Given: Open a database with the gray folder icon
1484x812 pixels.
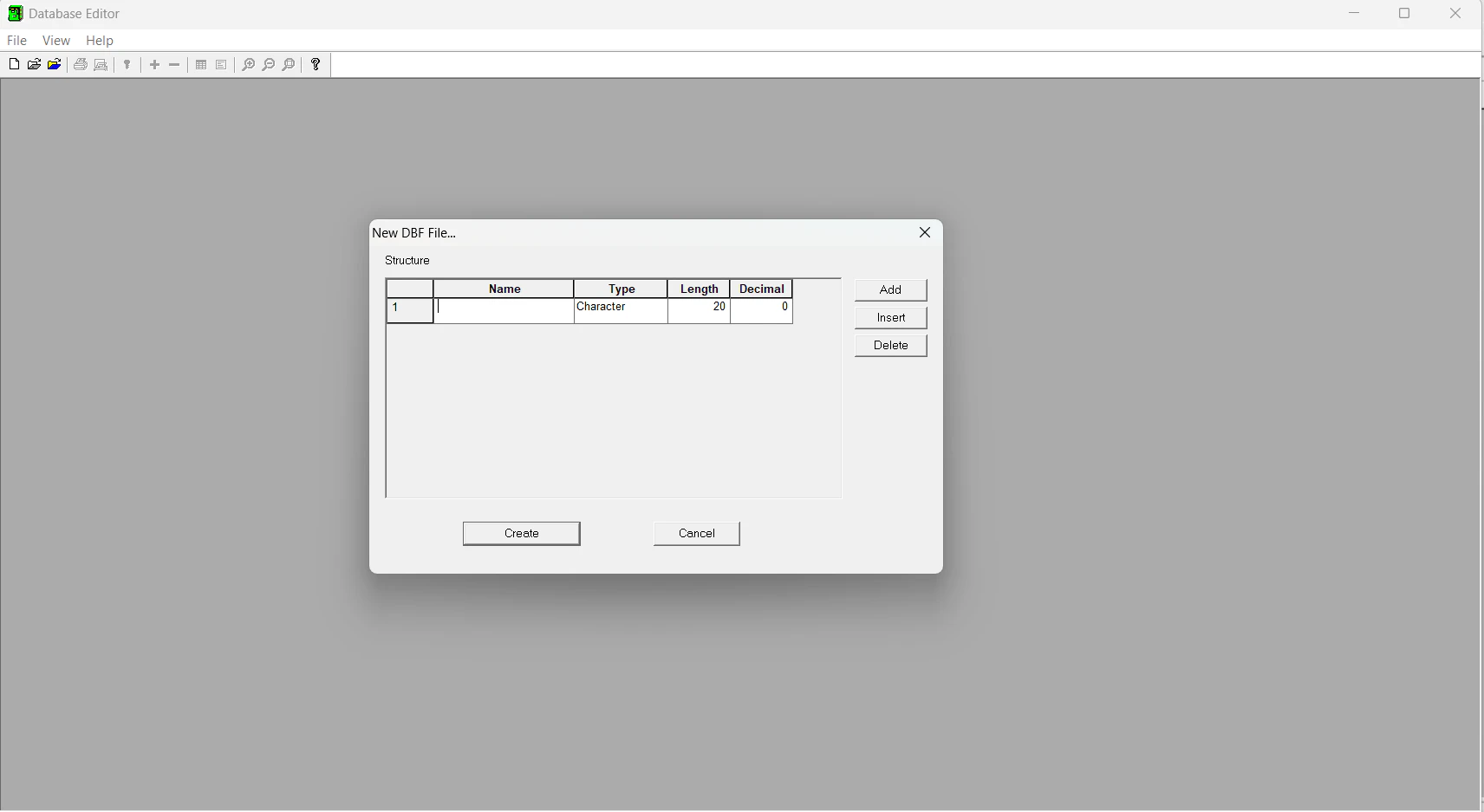Looking at the screenshot, I should tap(34, 64).
